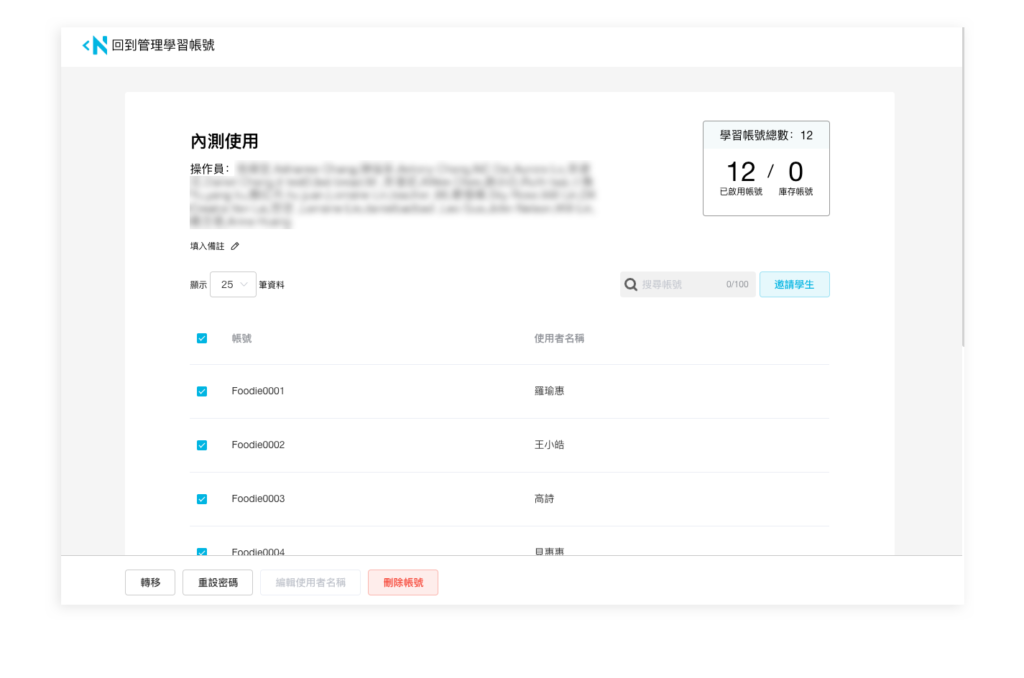Click the 搜尋帳號 search field
Viewport: 1024px width, 678px height.
688,284
